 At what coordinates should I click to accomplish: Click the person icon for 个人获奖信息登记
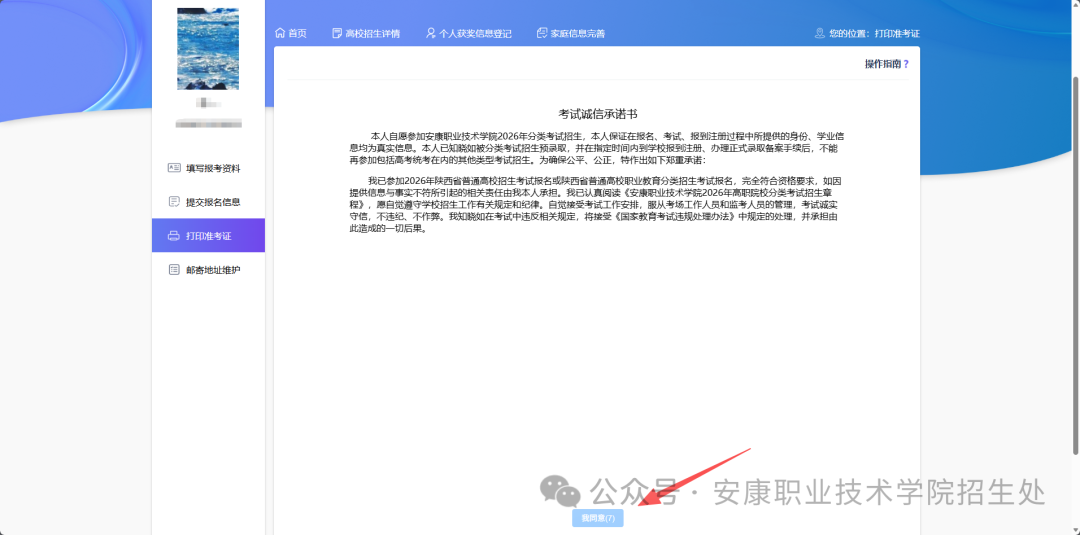point(431,33)
